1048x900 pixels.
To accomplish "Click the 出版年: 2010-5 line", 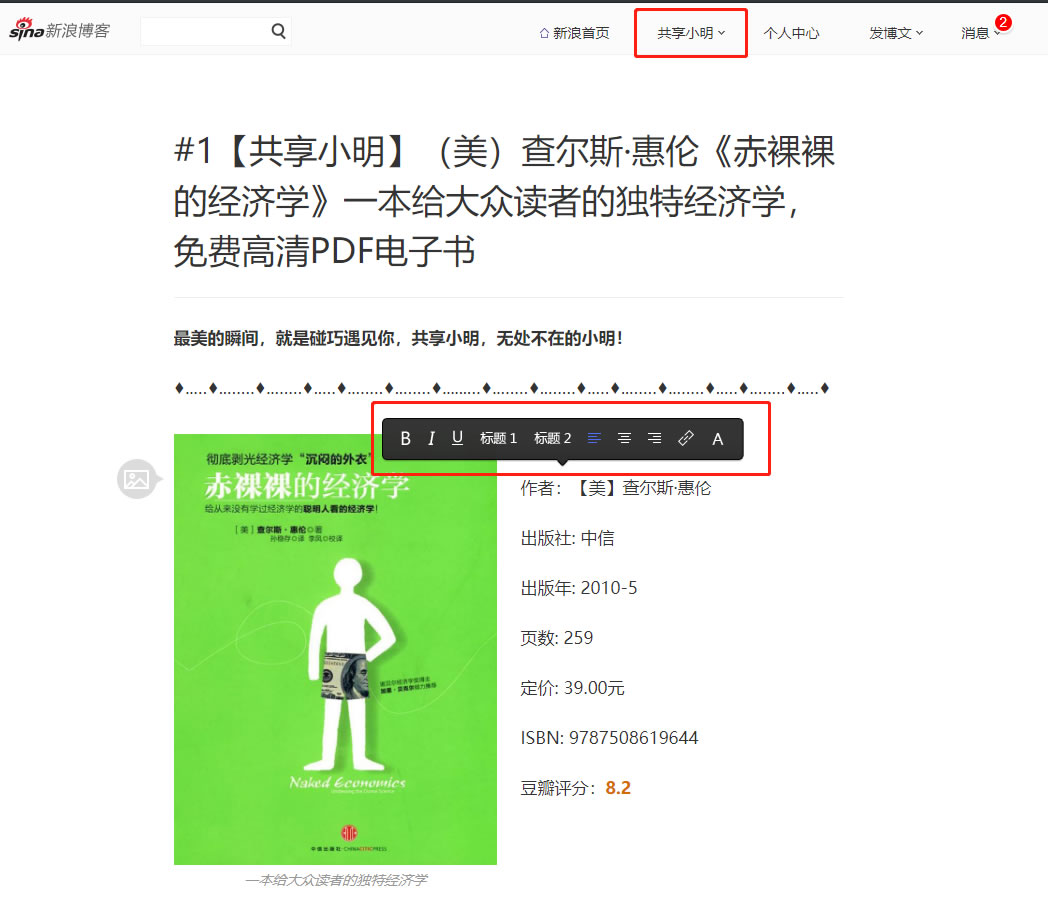I will tap(579, 588).
